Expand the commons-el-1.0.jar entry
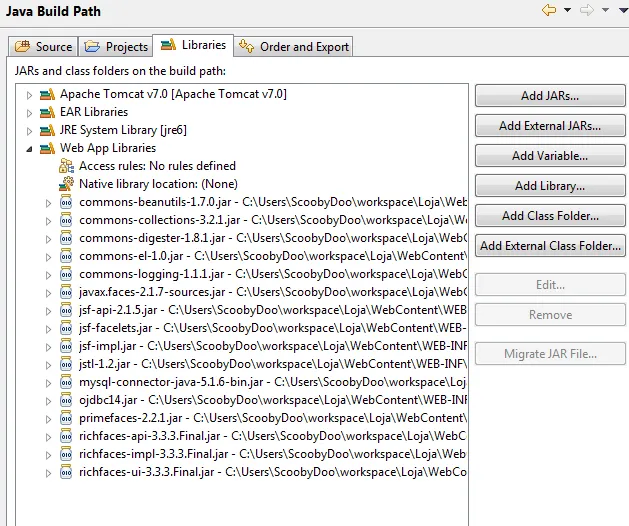The image size is (629, 526). tap(49, 257)
